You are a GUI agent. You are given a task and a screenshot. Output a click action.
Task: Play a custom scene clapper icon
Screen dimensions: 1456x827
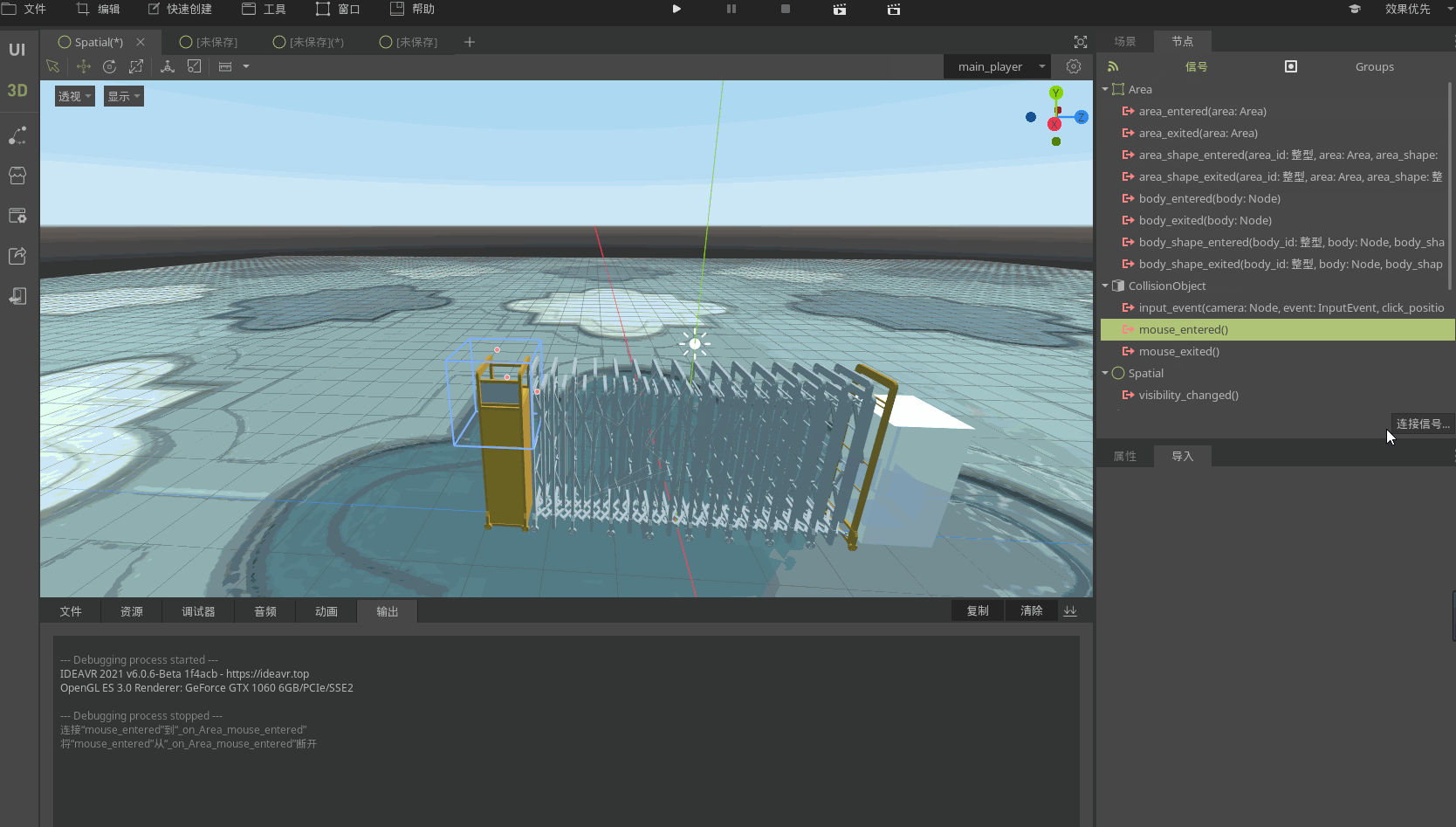(894, 9)
